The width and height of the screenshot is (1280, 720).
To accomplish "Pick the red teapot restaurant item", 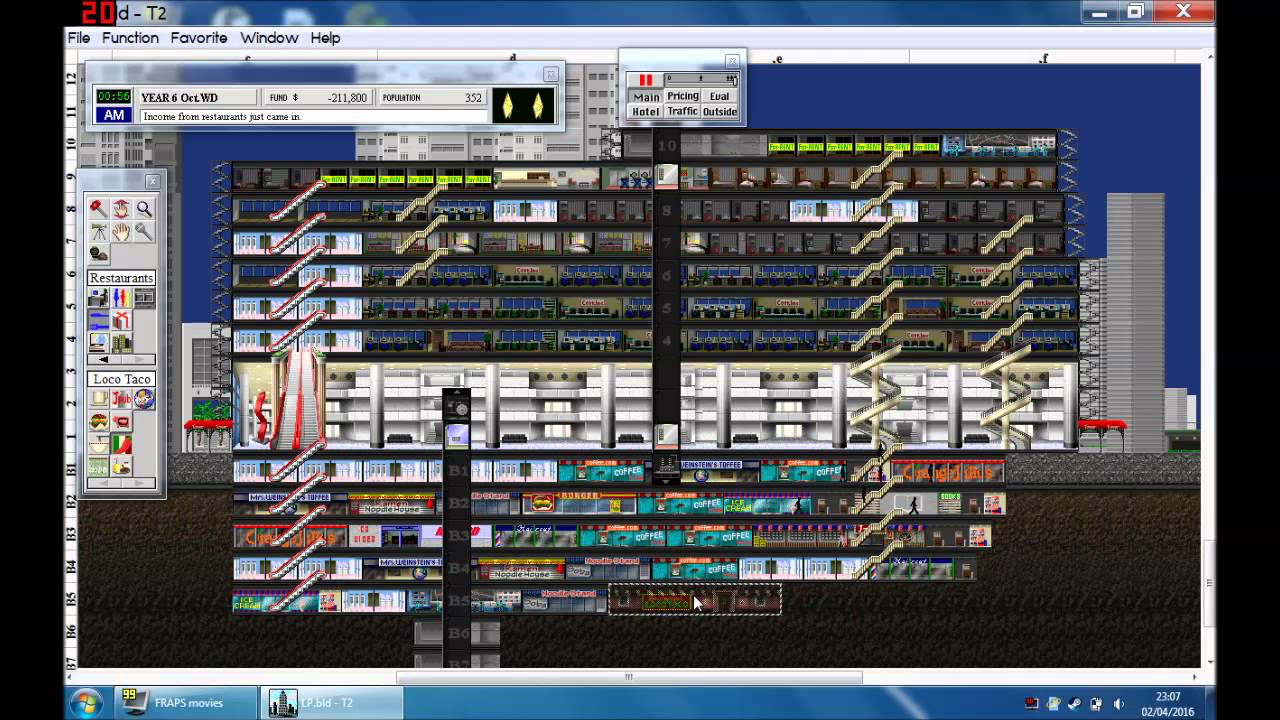I will pyautogui.click(x=121, y=420).
